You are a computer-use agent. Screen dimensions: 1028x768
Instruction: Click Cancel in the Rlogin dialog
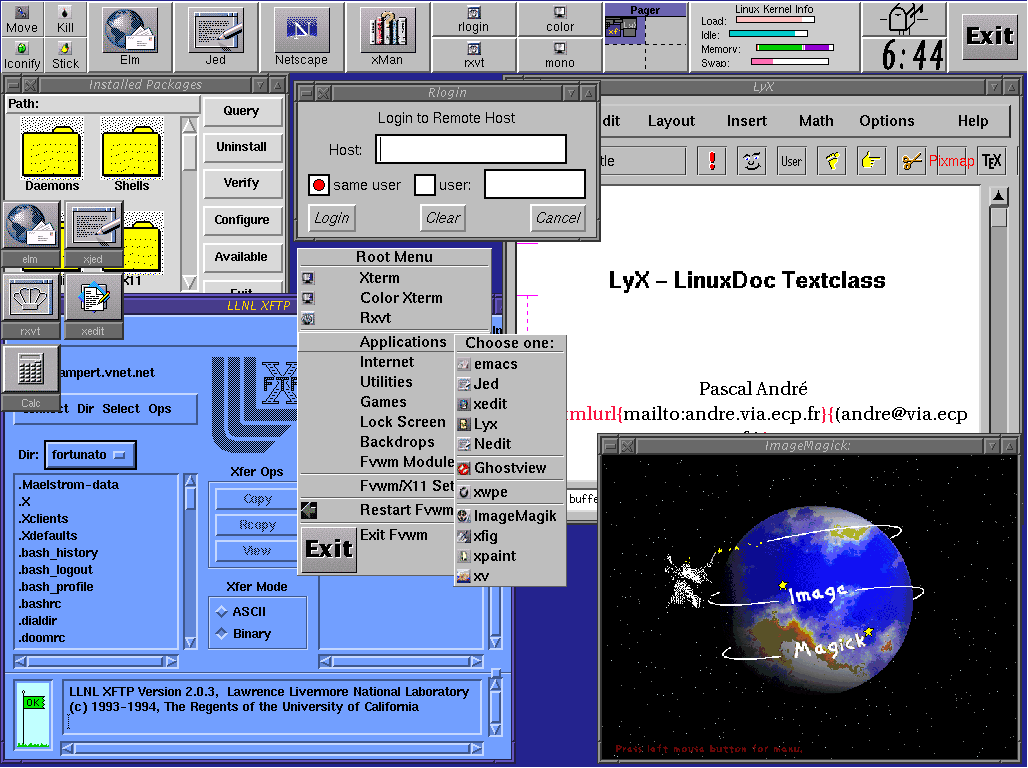[558, 218]
